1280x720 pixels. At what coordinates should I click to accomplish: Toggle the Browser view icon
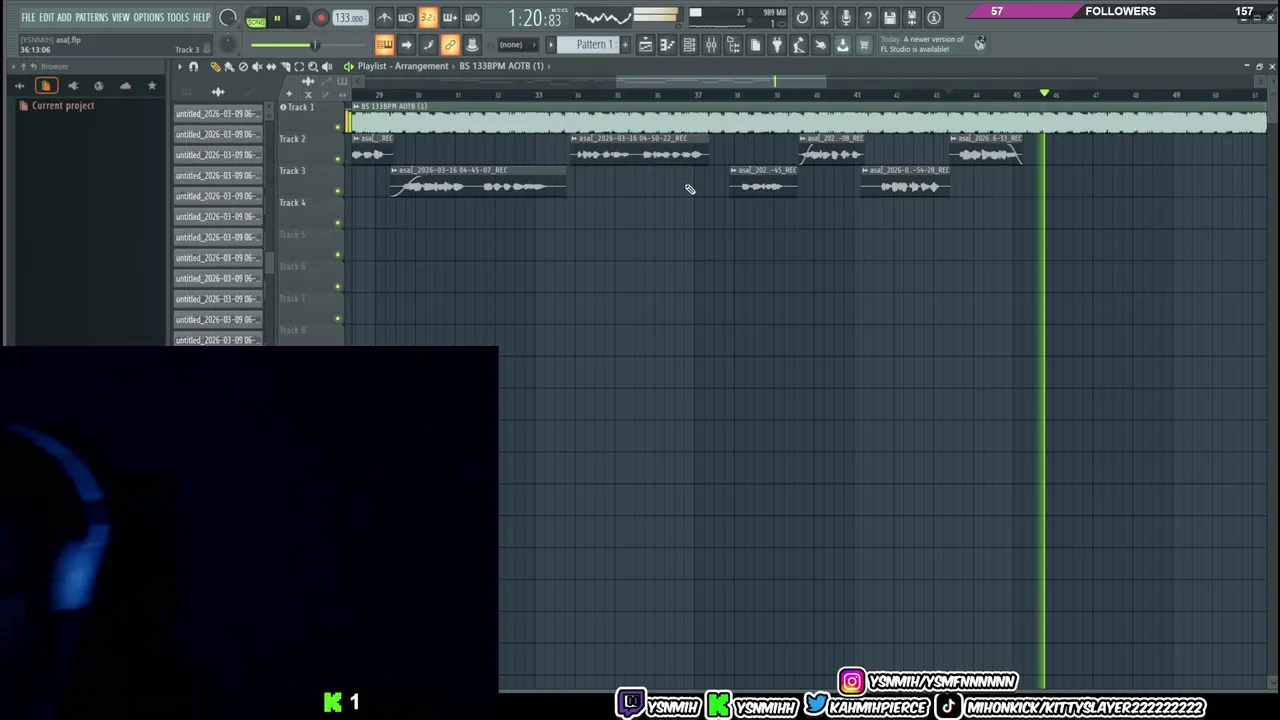[733, 45]
